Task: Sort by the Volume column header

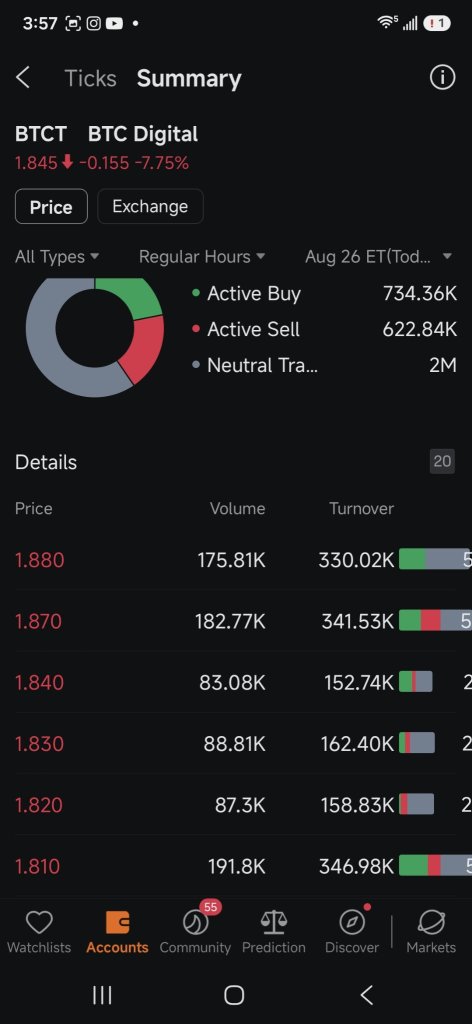Action: tap(238, 508)
